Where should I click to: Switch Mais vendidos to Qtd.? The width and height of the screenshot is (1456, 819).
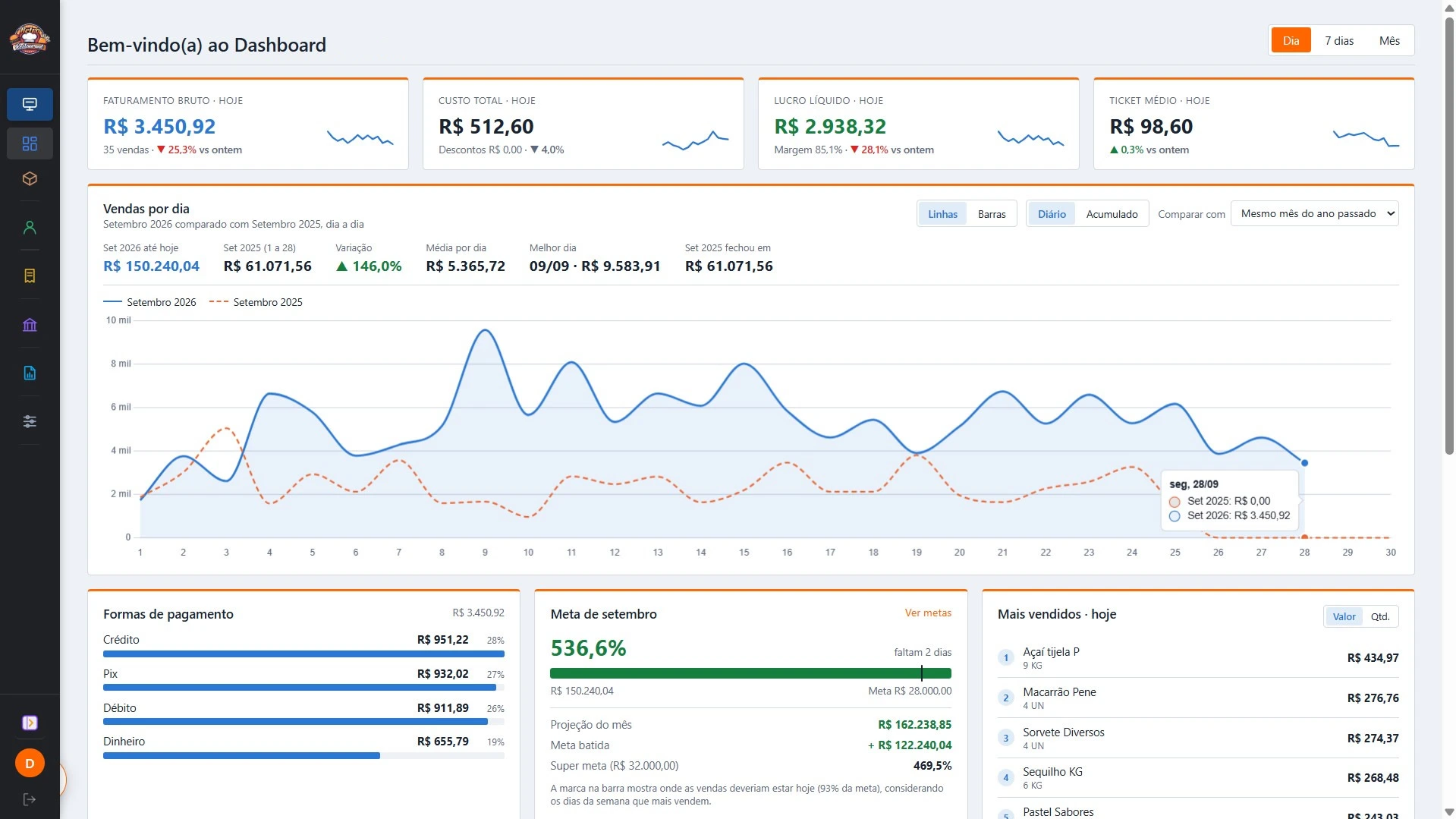click(x=1380, y=616)
